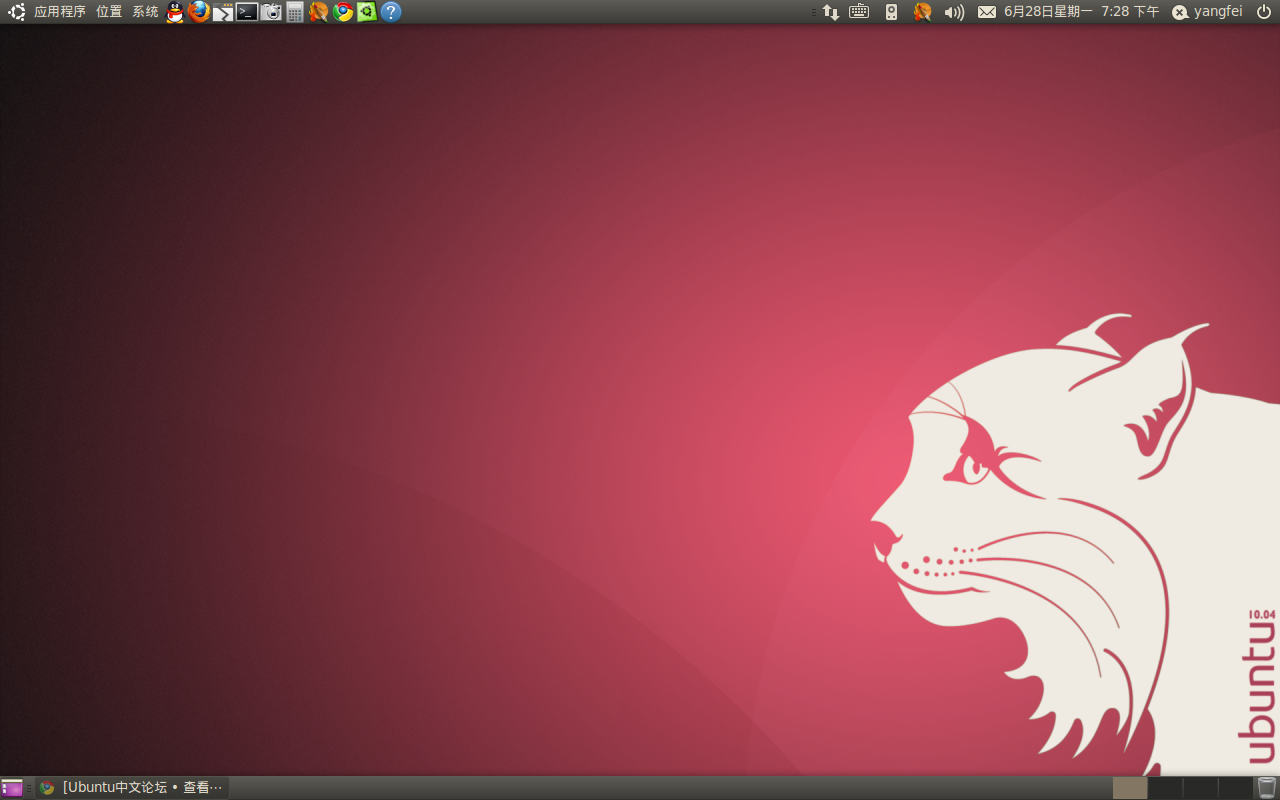
Task: Launch the paintbrush wallpaper app in launchers
Action: pyautogui.click(x=319, y=12)
